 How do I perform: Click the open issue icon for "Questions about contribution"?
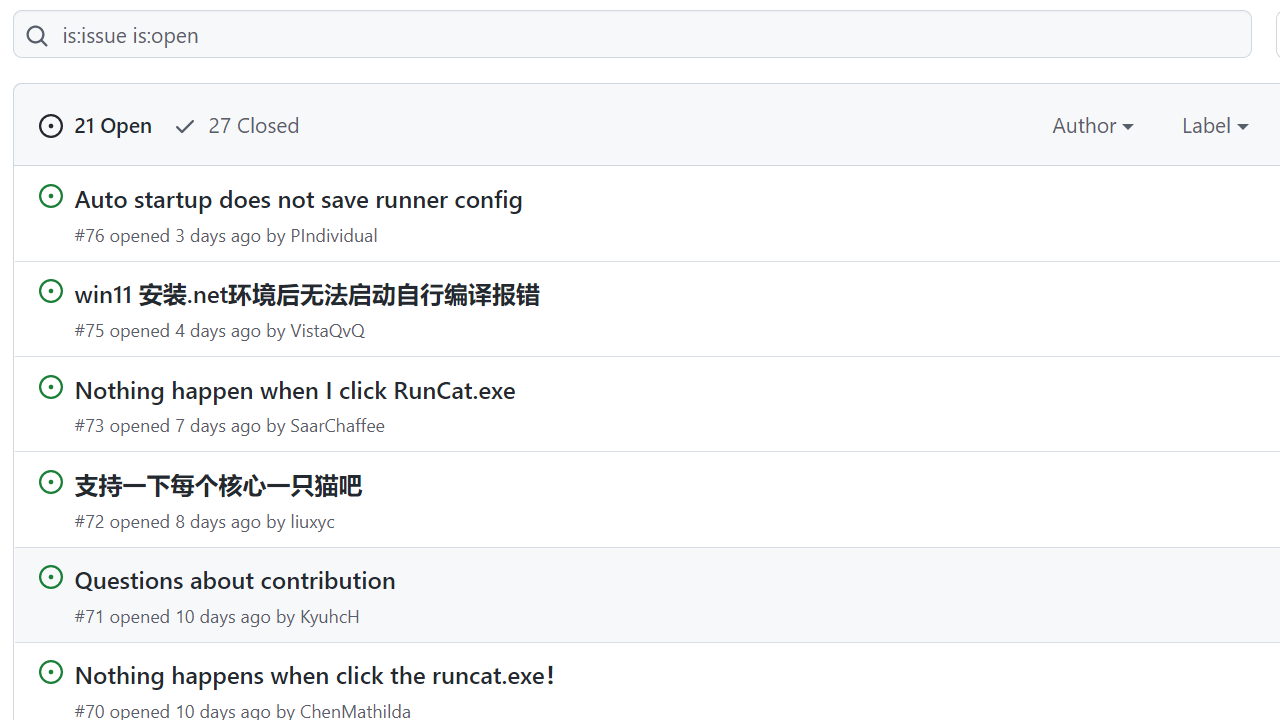tap(51, 577)
